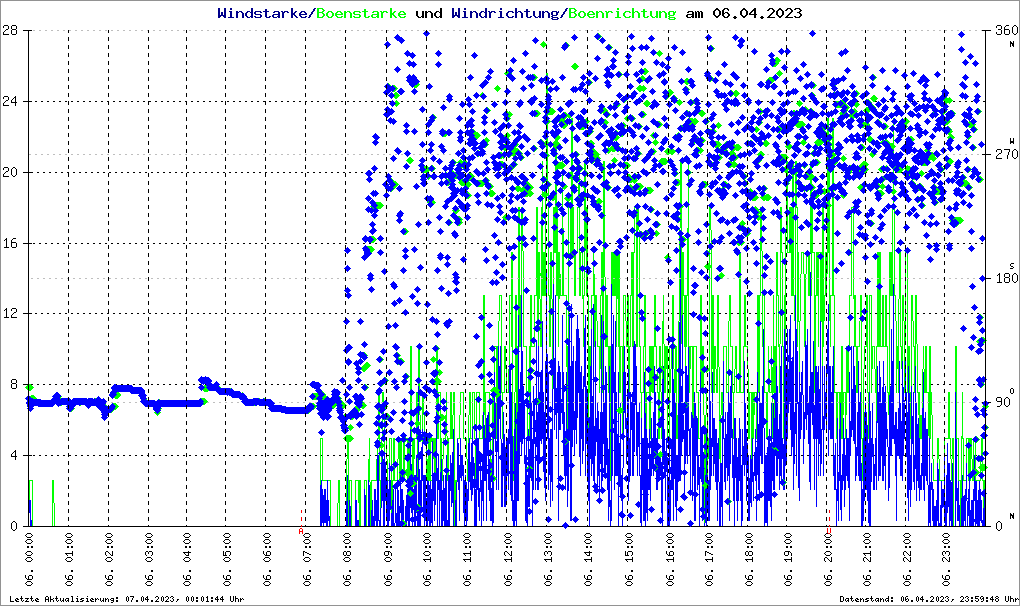Click the 13:00 time axis label
The image size is (1020, 606).
(547, 558)
